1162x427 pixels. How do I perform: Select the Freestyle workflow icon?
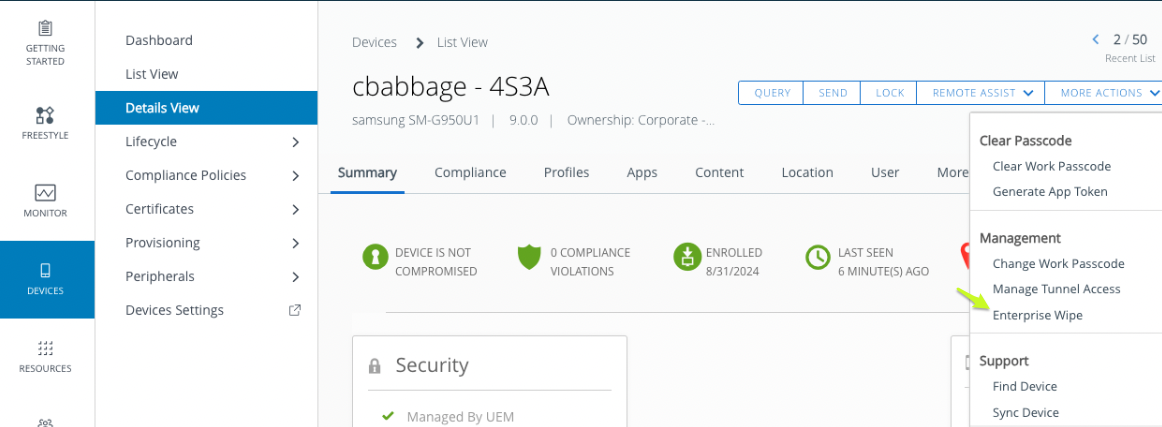pos(45,114)
